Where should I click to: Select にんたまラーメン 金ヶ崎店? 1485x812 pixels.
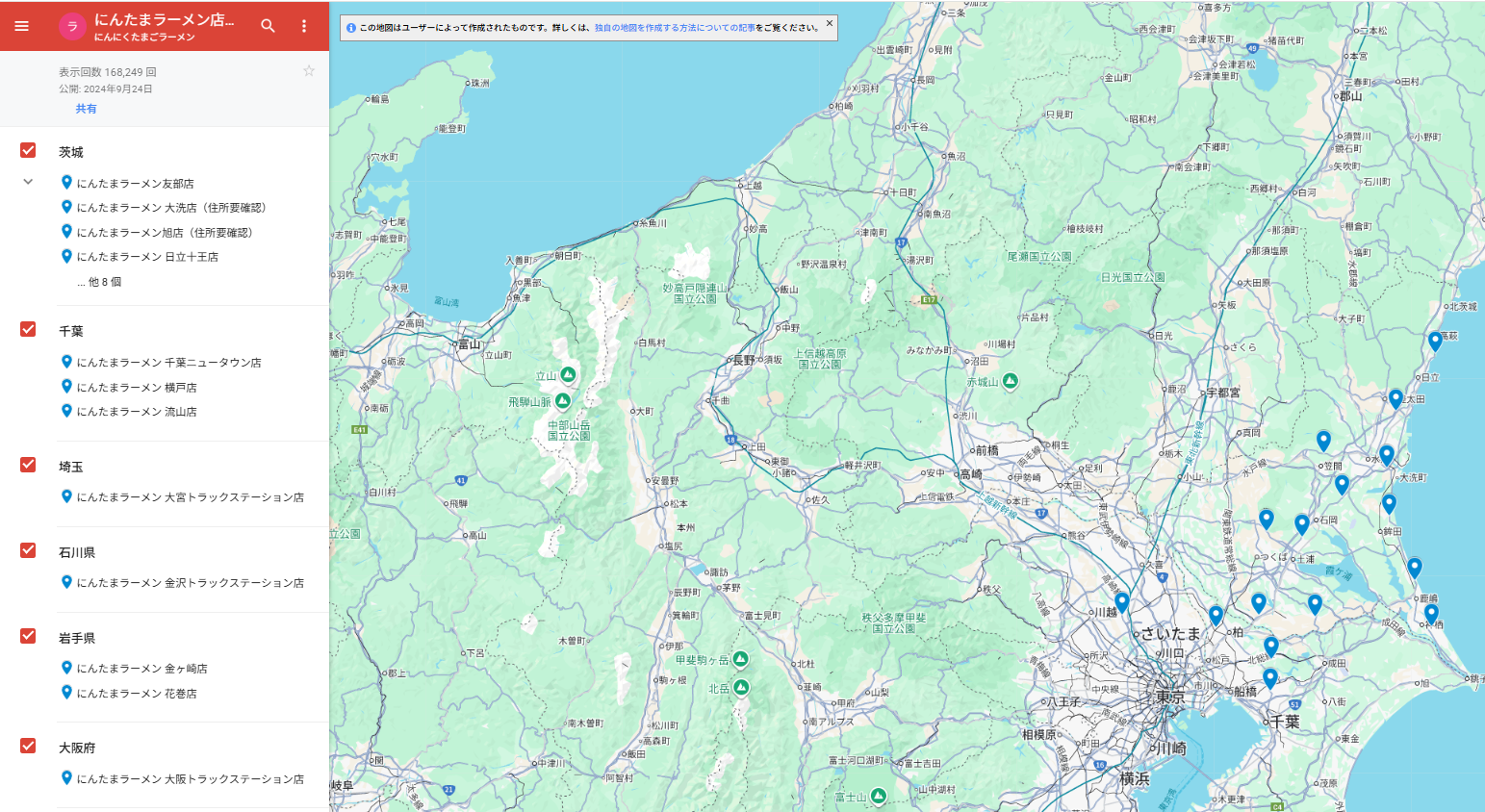tap(142, 669)
